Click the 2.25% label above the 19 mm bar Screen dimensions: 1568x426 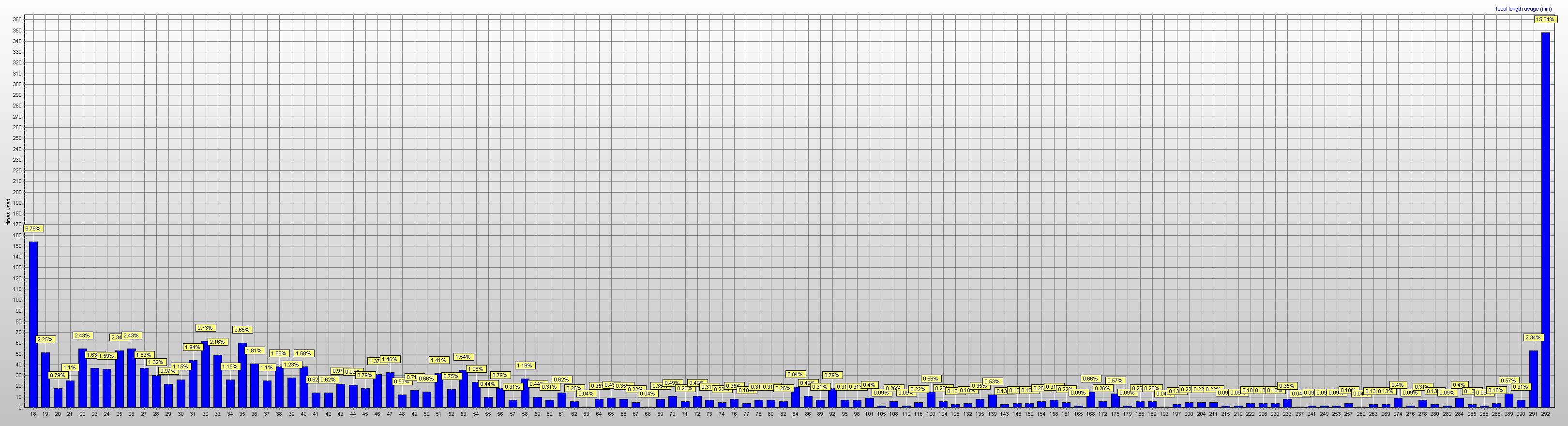pyautogui.click(x=45, y=339)
